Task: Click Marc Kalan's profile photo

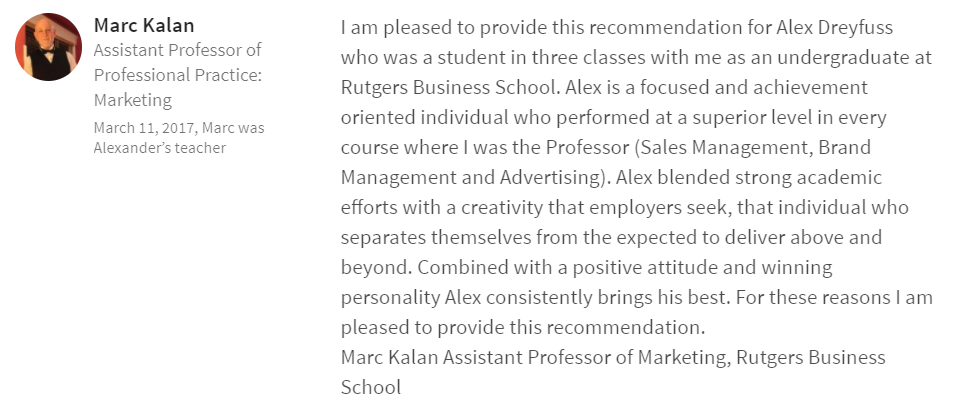Action: [48, 47]
